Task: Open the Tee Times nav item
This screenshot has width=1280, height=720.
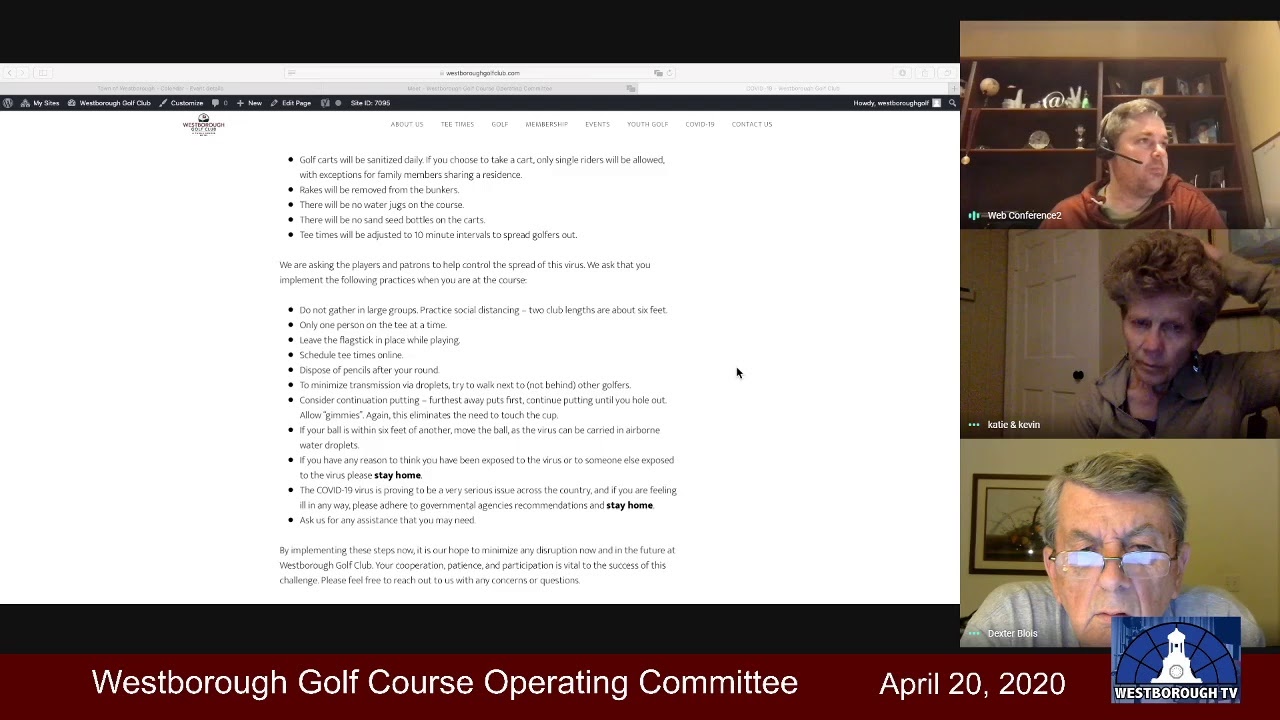Action: (x=457, y=124)
